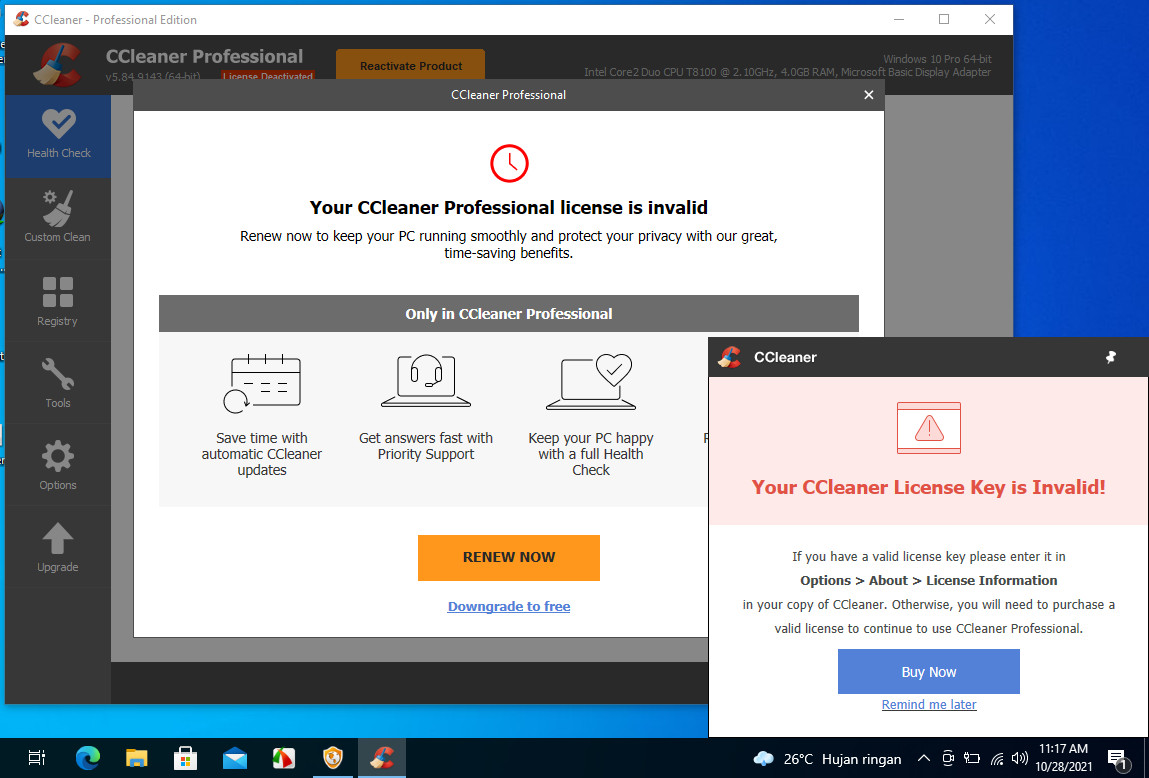Click the Reactivate Product button
This screenshot has height=778, width=1149.
pos(410,65)
